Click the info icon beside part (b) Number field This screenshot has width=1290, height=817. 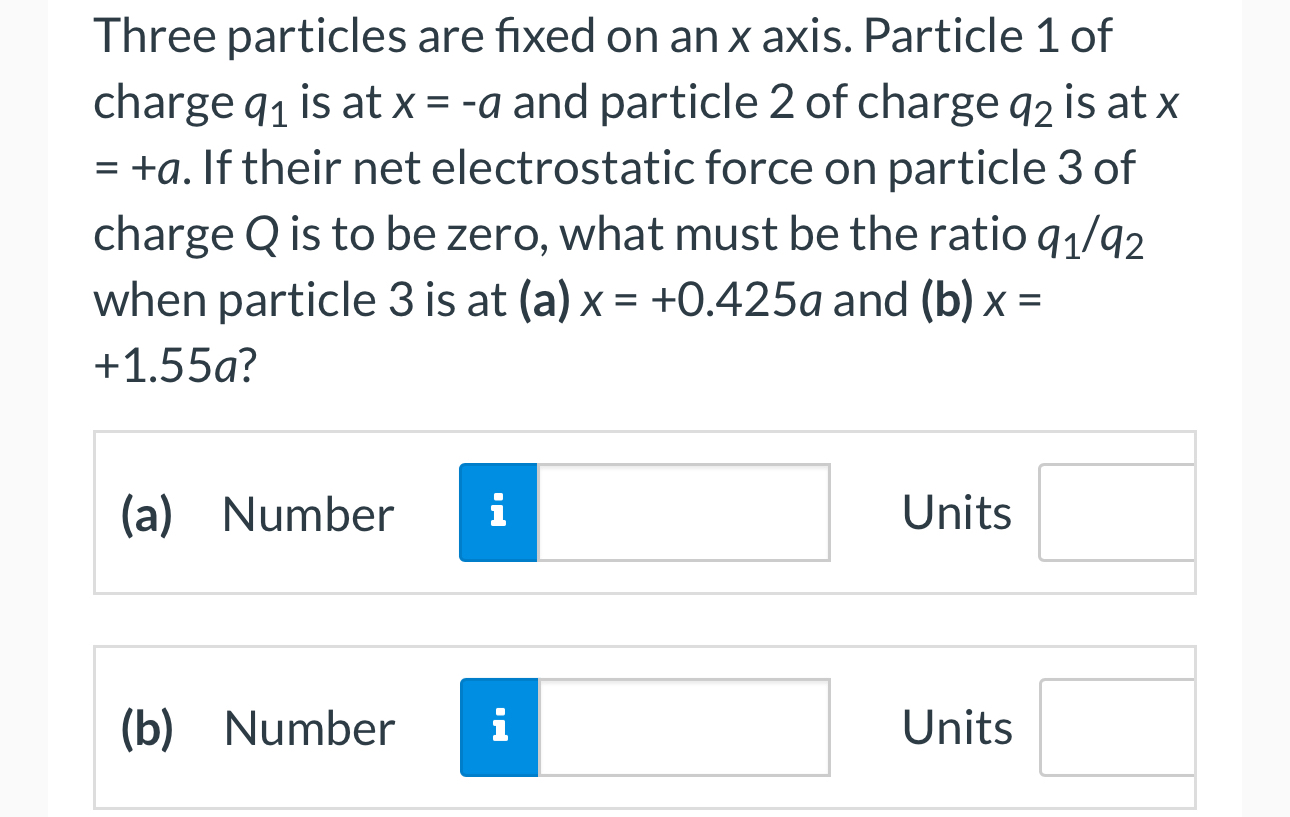(x=498, y=727)
